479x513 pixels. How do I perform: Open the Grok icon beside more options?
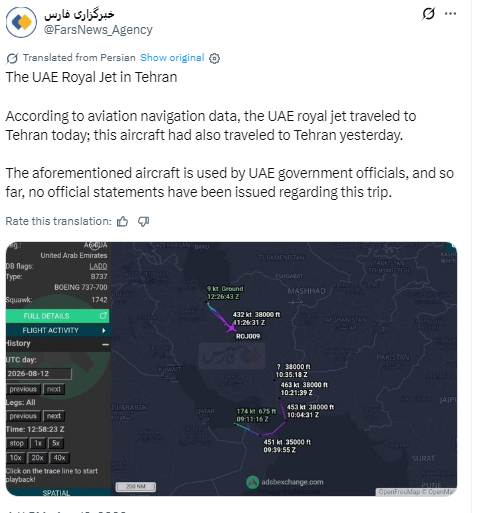428,14
